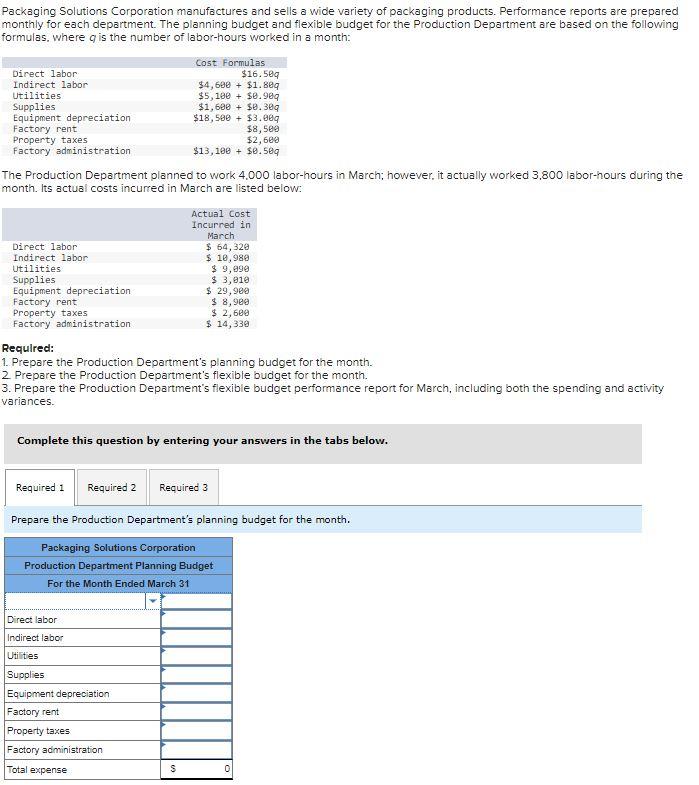
Task: Click the '$ 8,900' actual cost value
Action: coord(230,302)
